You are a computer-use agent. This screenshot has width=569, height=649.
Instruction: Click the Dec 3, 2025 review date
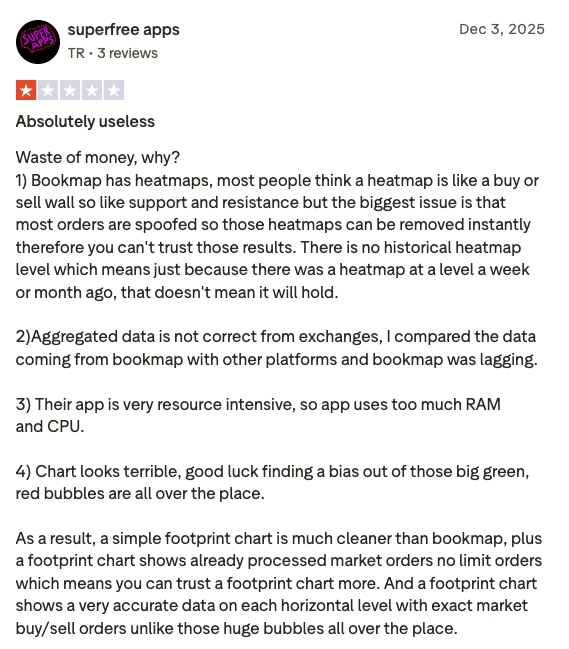pos(502,29)
